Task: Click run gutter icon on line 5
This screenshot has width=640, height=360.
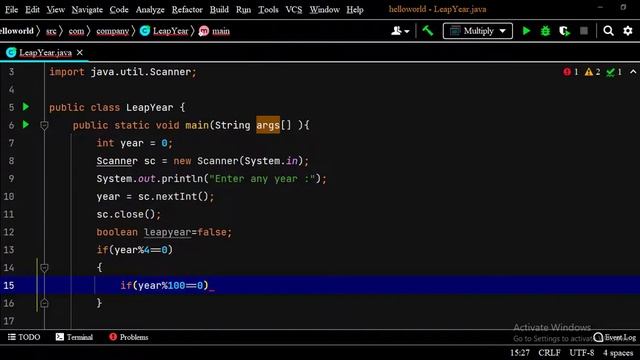Action: (x=26, y=107)
